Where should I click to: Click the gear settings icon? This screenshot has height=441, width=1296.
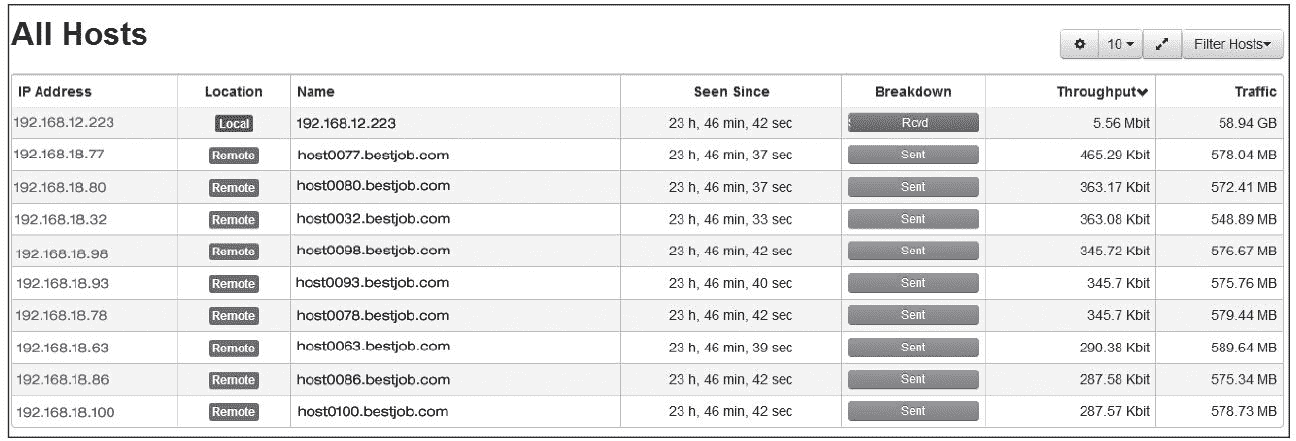tap(1079, 45)
